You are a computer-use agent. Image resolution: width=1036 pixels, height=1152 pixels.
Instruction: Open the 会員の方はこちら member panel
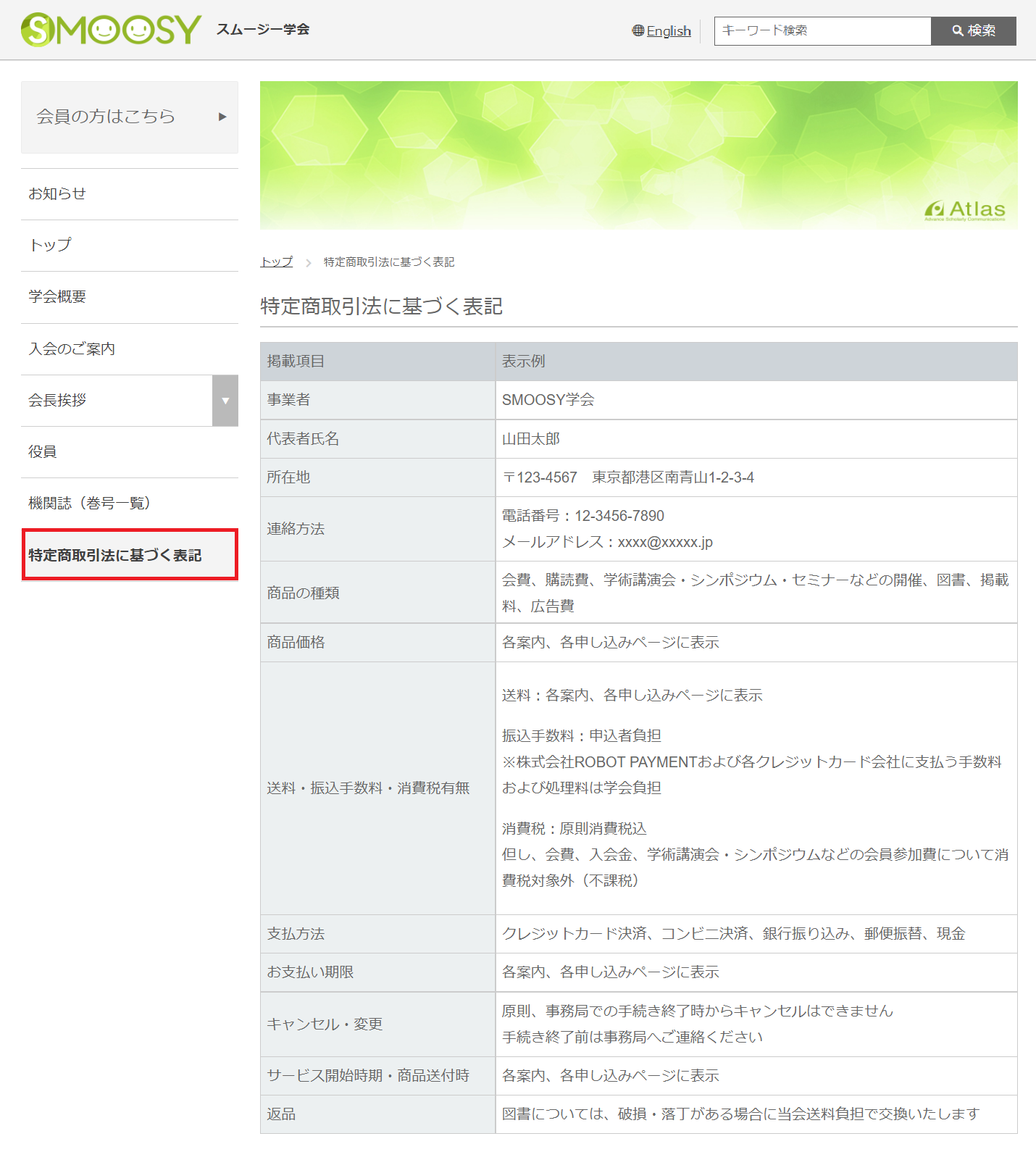[x=106, y=117]
